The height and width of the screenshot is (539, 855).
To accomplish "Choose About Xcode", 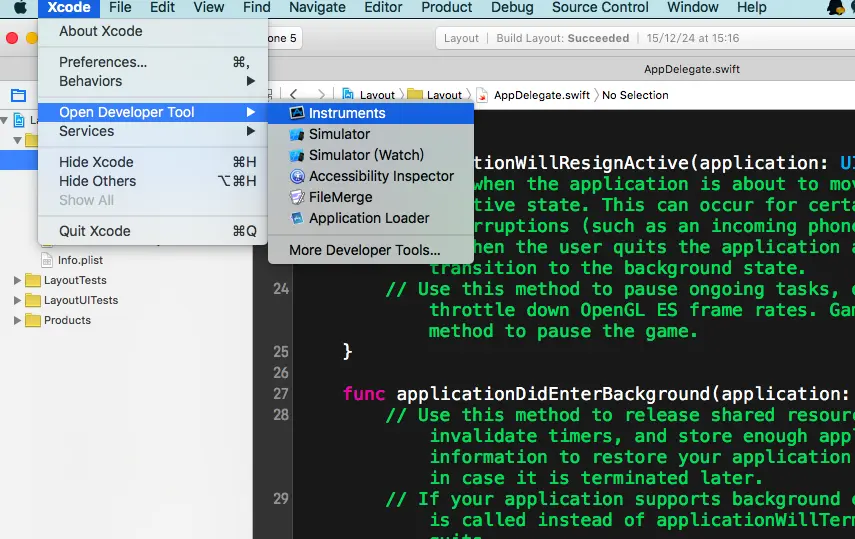I will [x=153, y=31].
